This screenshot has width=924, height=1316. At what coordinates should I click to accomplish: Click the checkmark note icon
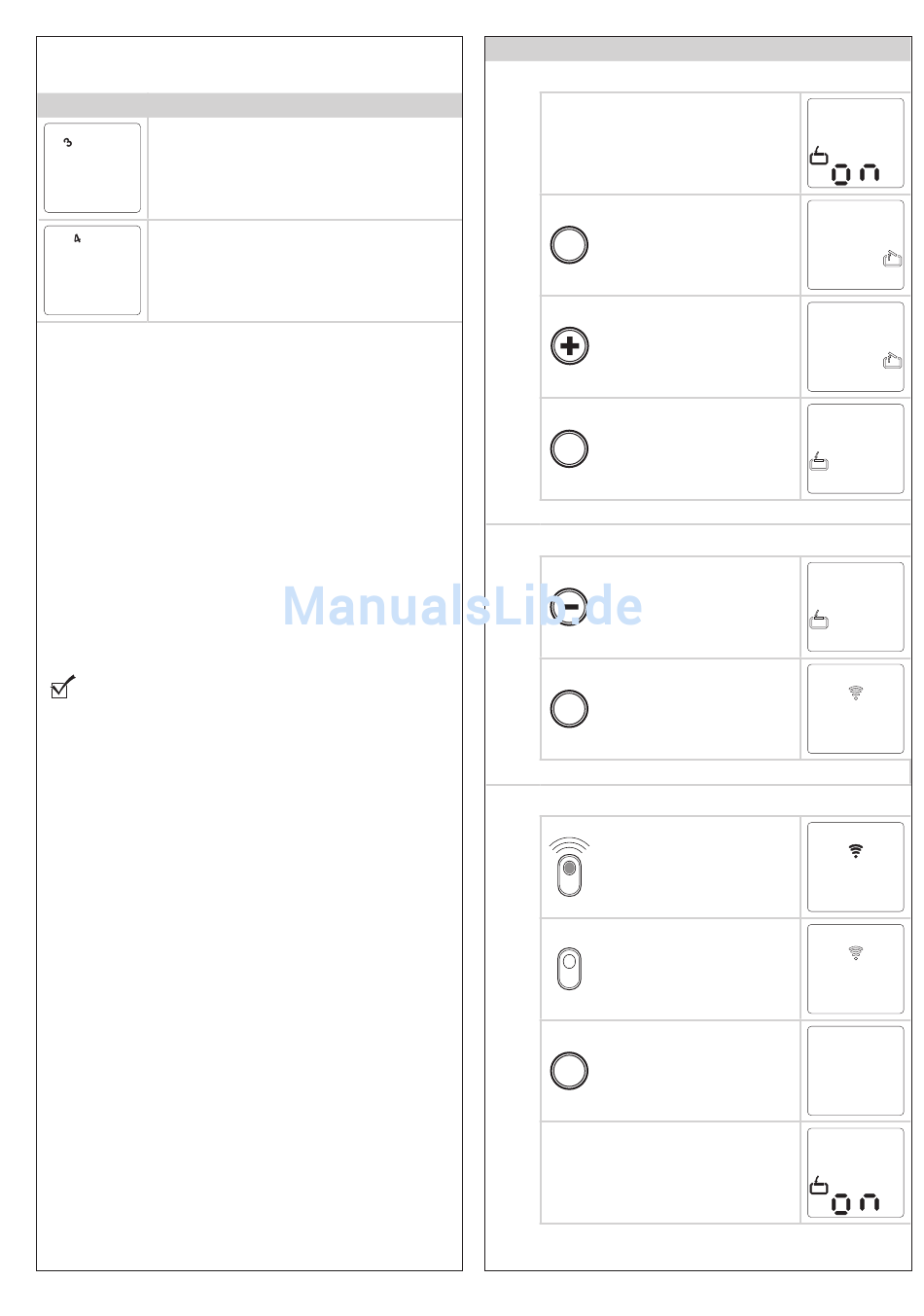point(63,687)
